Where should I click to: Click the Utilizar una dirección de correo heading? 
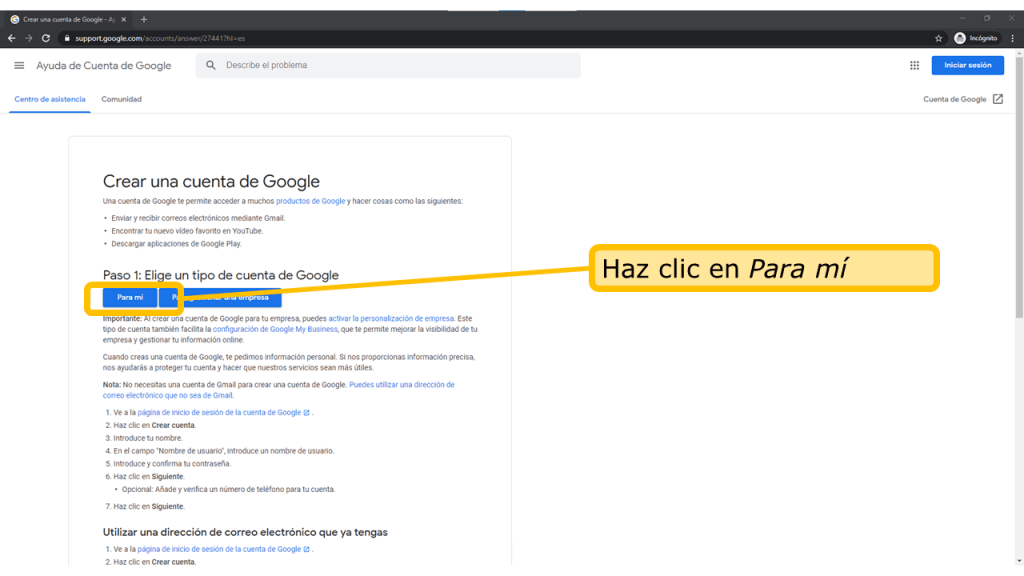pyautogui.click(x=245, y=532)
